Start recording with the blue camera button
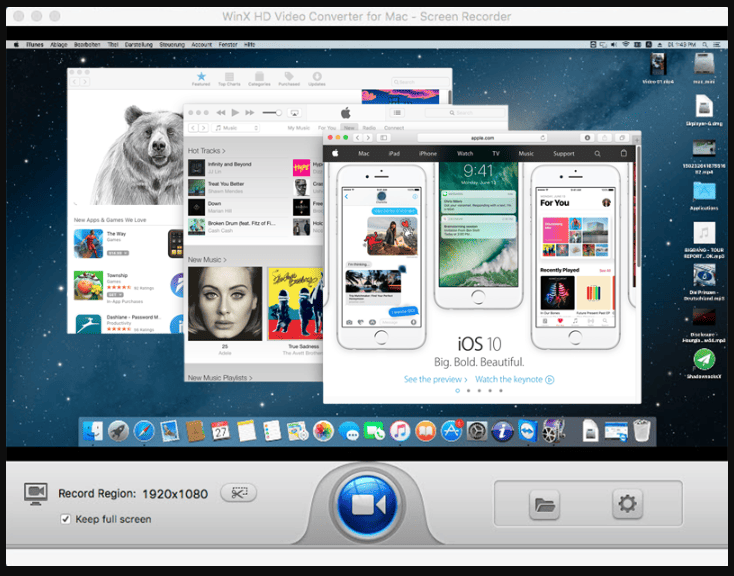This screenshot has height=576, width=734. tap(367, 505)
